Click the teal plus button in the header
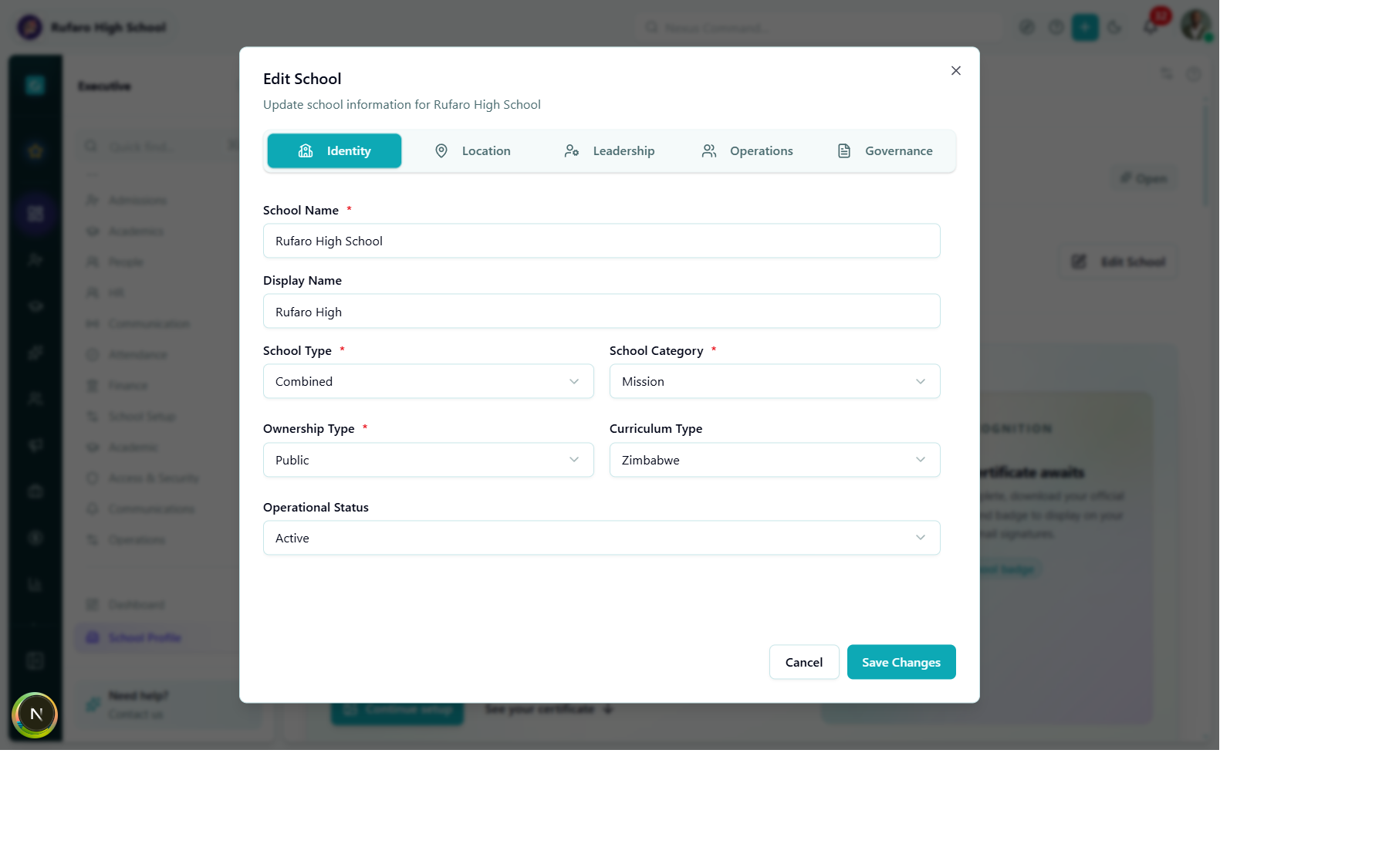 coord(1085,28)
